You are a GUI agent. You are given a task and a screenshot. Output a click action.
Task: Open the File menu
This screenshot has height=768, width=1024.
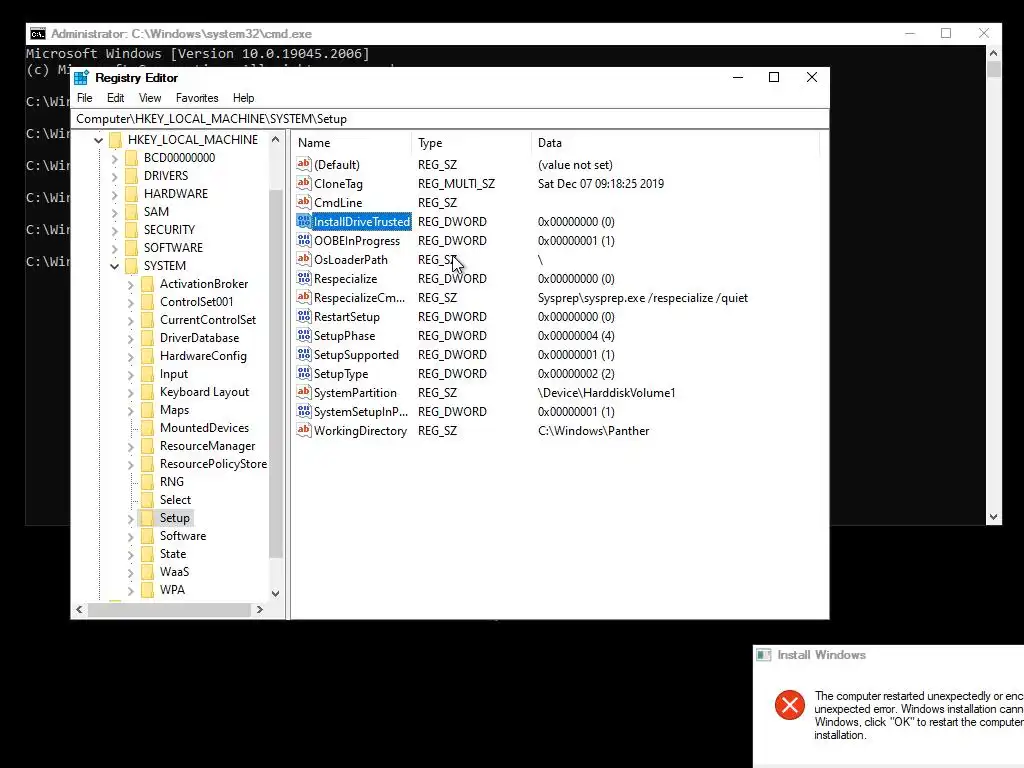click(x=84, y=98)
